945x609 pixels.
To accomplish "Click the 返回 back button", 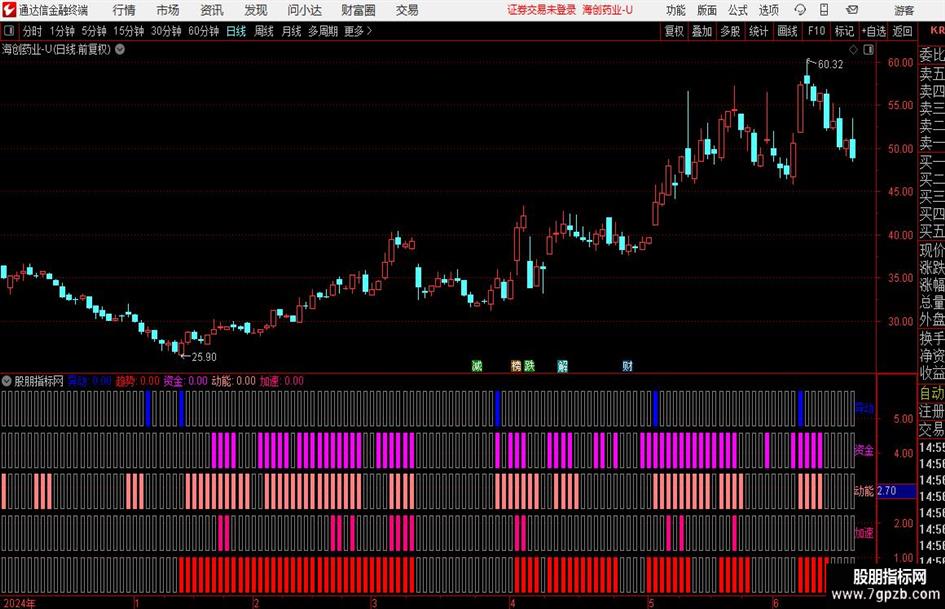I will pos(902,31).
